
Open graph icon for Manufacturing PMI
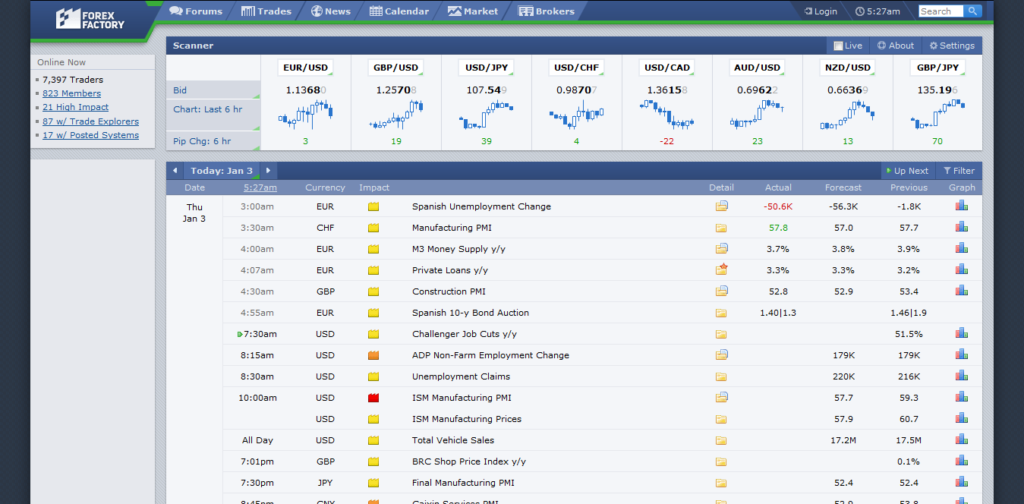[x=961, y=227]
